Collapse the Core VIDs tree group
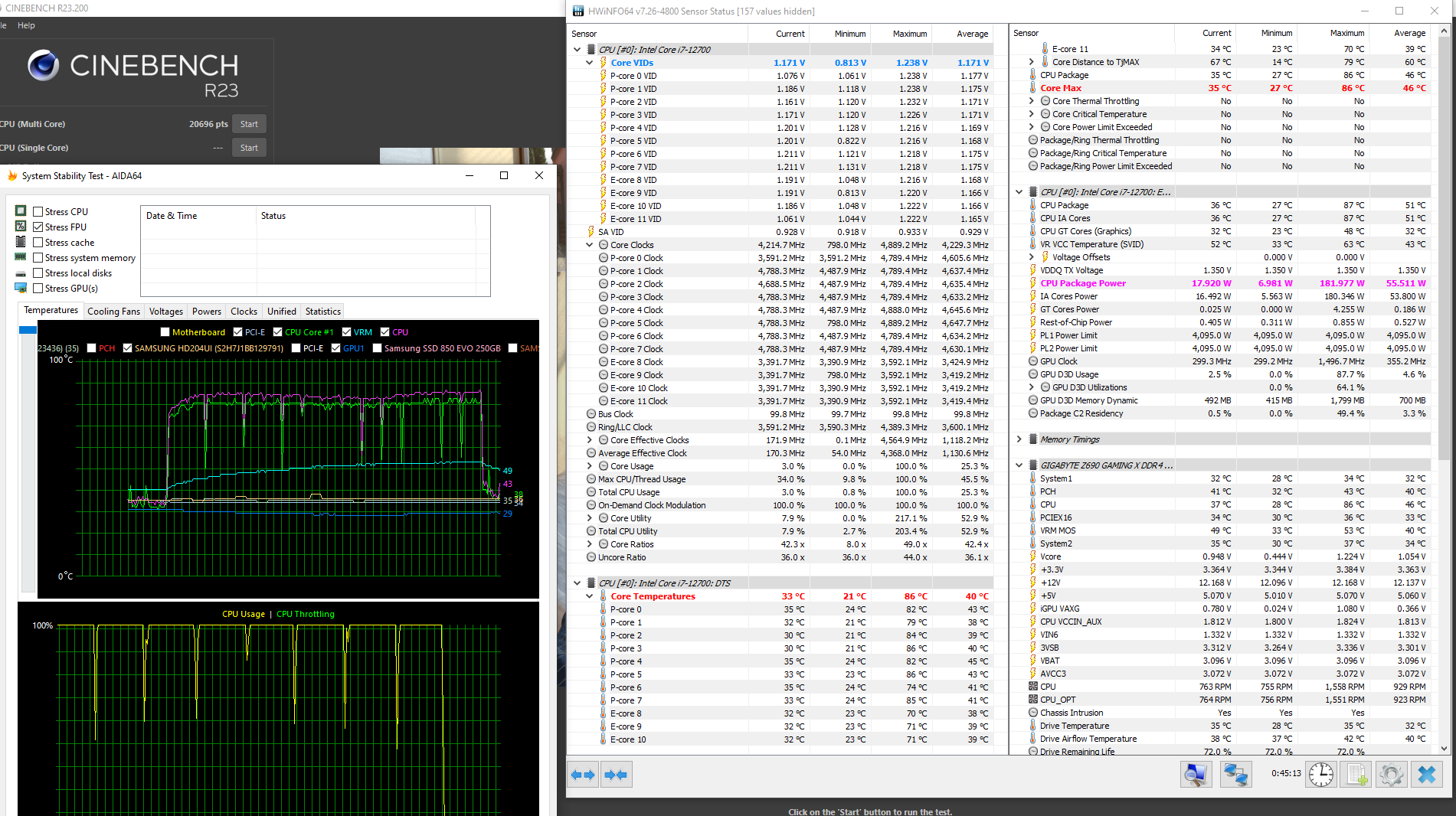1456x816 pixels. pyautogui.click(x=589, y=63)
